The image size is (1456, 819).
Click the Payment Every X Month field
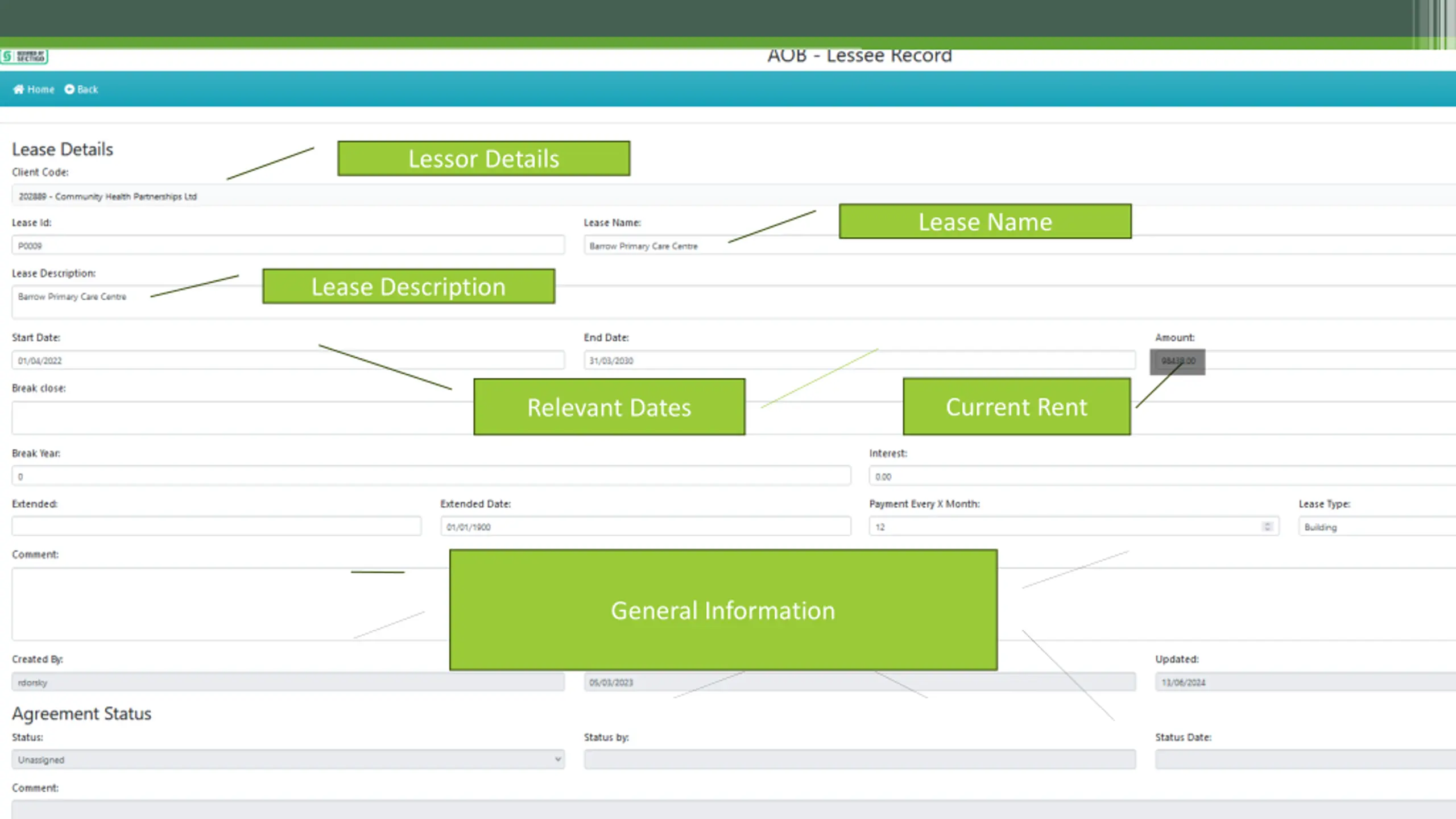tap(1074, 526)
